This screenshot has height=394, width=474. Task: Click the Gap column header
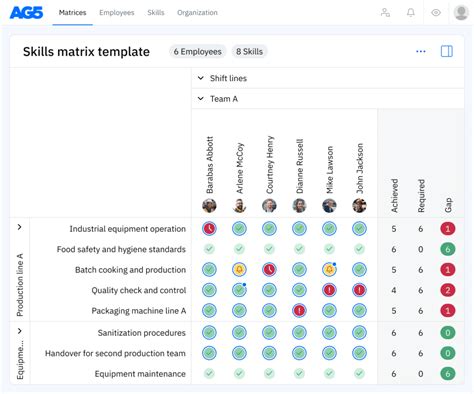[448, 205]
